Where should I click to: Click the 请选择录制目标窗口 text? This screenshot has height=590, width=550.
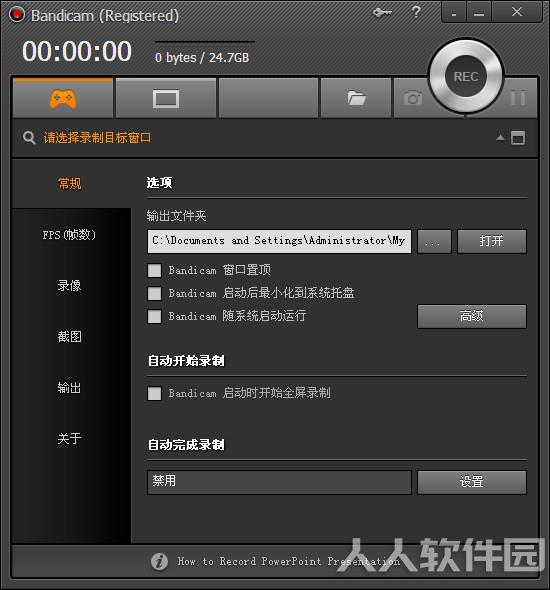pos(97,138)
